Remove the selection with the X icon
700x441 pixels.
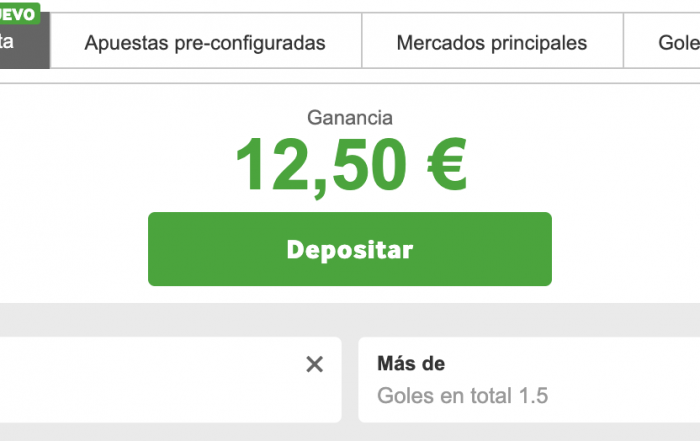(x=314, y=365)
